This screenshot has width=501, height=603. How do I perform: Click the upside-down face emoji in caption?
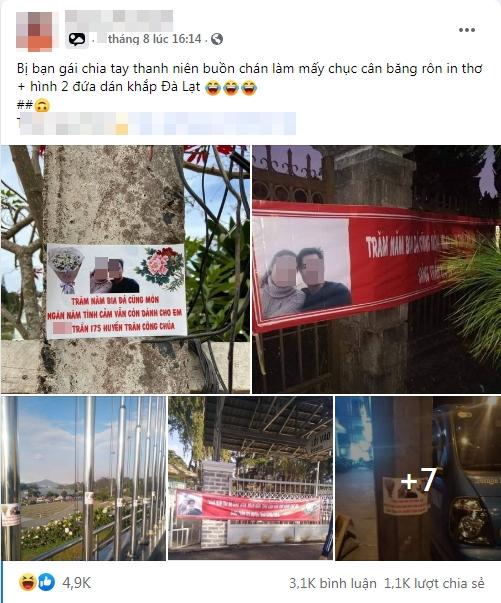pos(42,105)
